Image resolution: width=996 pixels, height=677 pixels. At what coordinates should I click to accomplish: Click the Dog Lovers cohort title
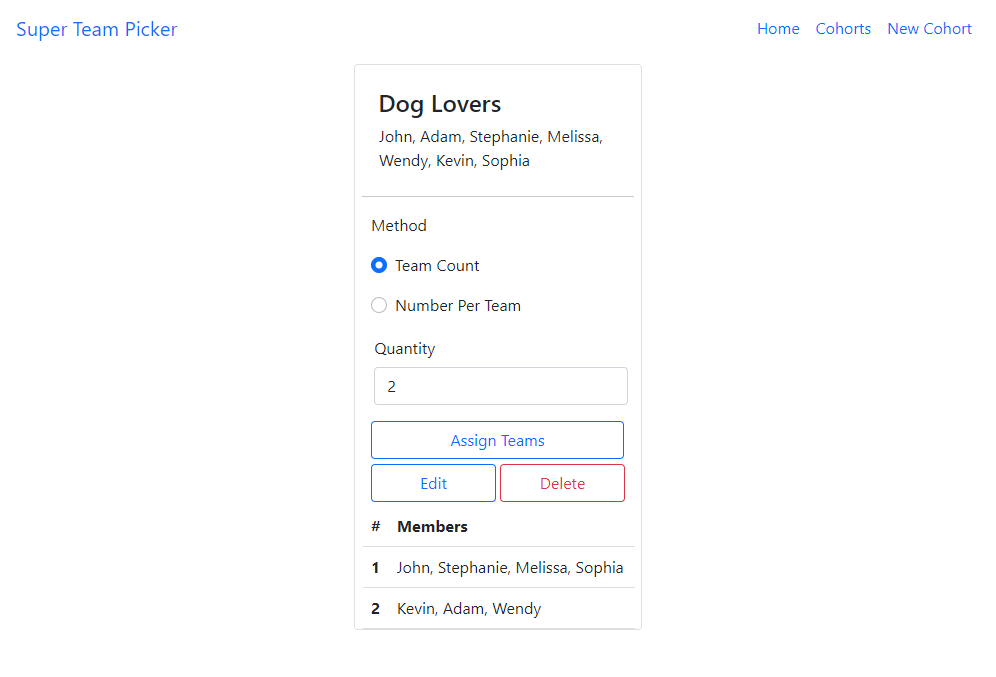coord(440,104)
